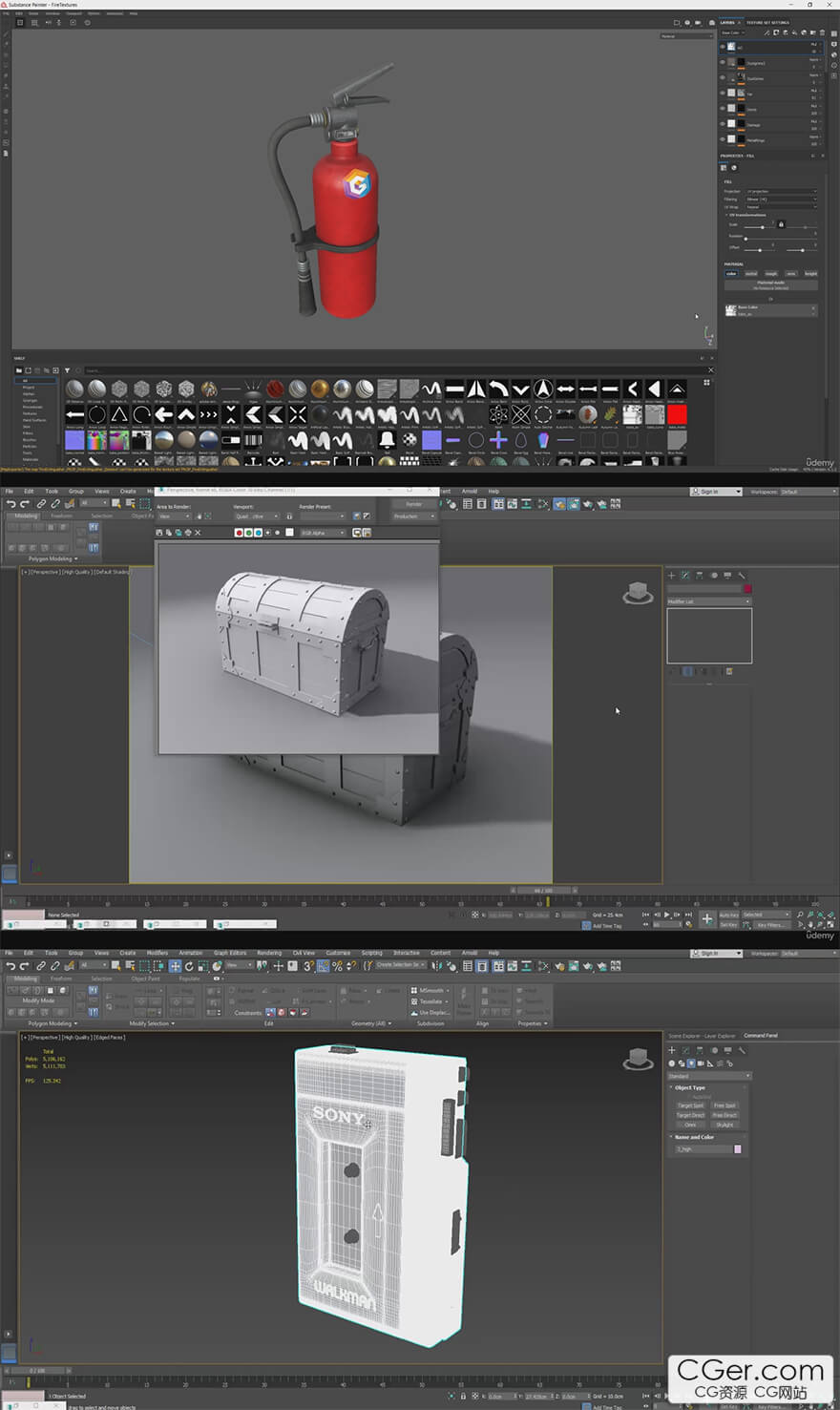Click the ViewCube in the Walkman viewport
Image resolution: width=840 pixels, height=1410 pixels.
[637, 1059]
